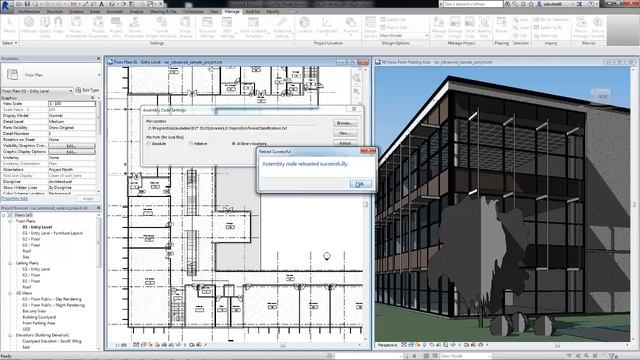Click OK in the Reload Successful dialog

pos(361,184)
